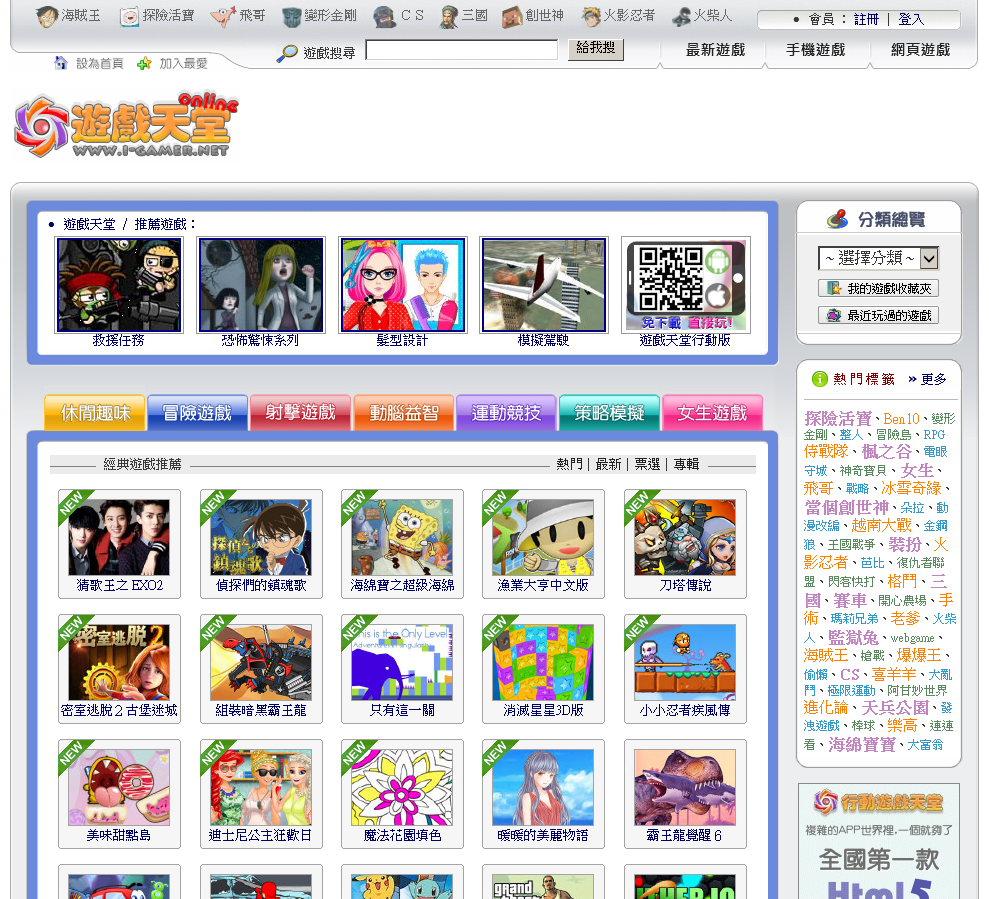Open the 遊戲天堂行動版 QR thumbnail

(686, 285)
